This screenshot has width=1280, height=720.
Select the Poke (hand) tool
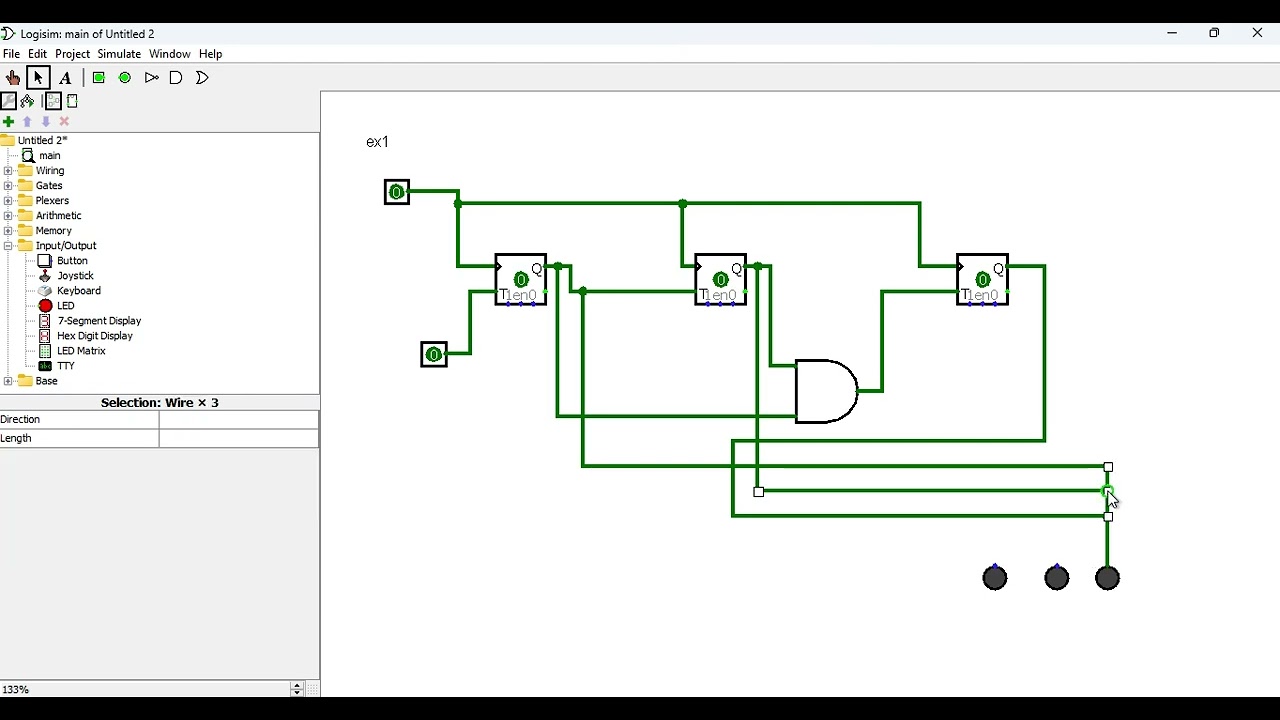13,78
